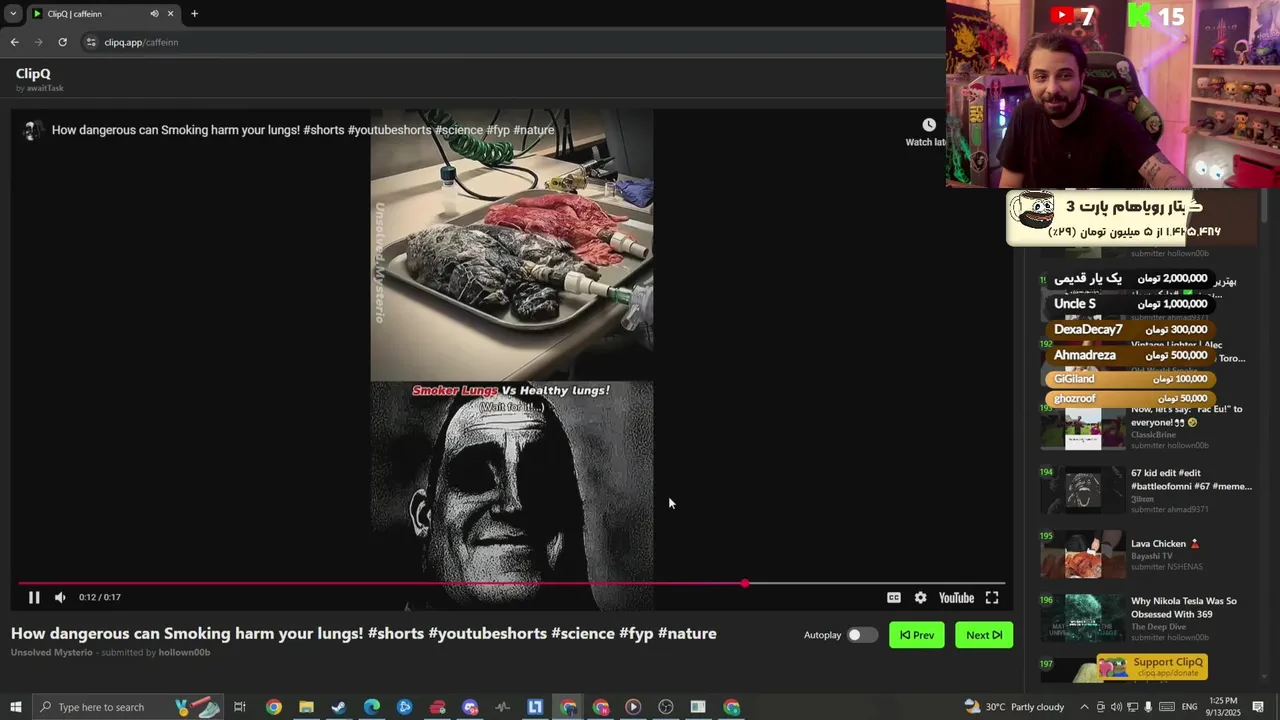1280x720 pixels.
Task: Go to previous clip with Prev
Action: pyautogui.click(x=917, y=635)
